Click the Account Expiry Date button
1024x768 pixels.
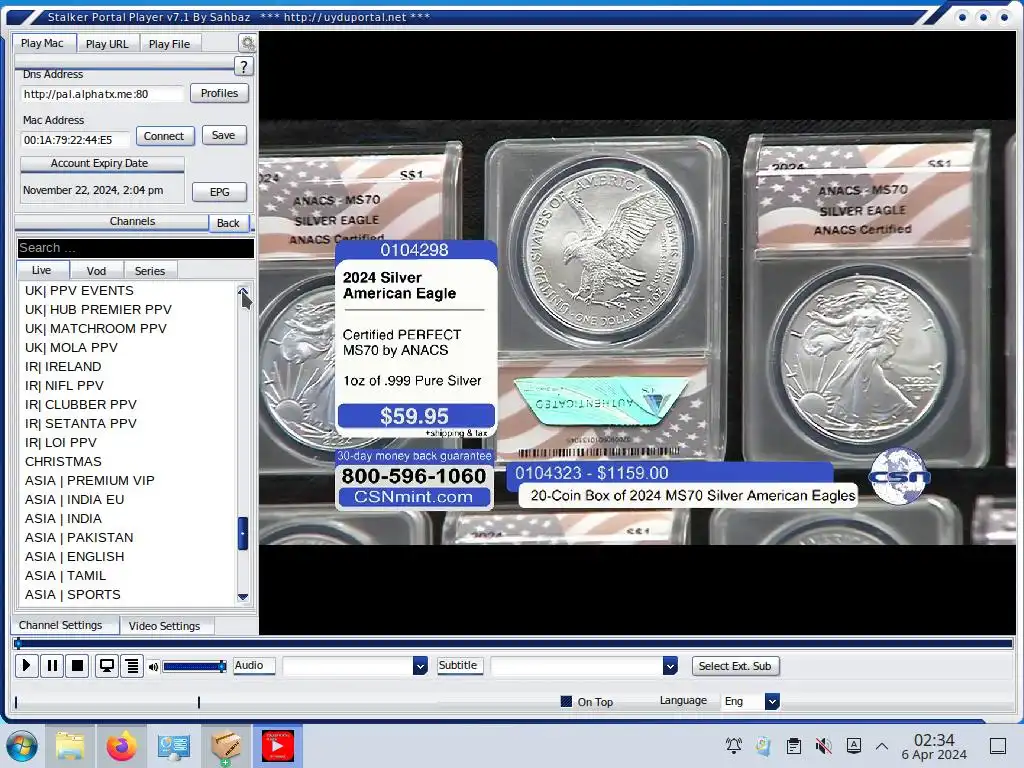pyautogui.click(x=103, y=163)
